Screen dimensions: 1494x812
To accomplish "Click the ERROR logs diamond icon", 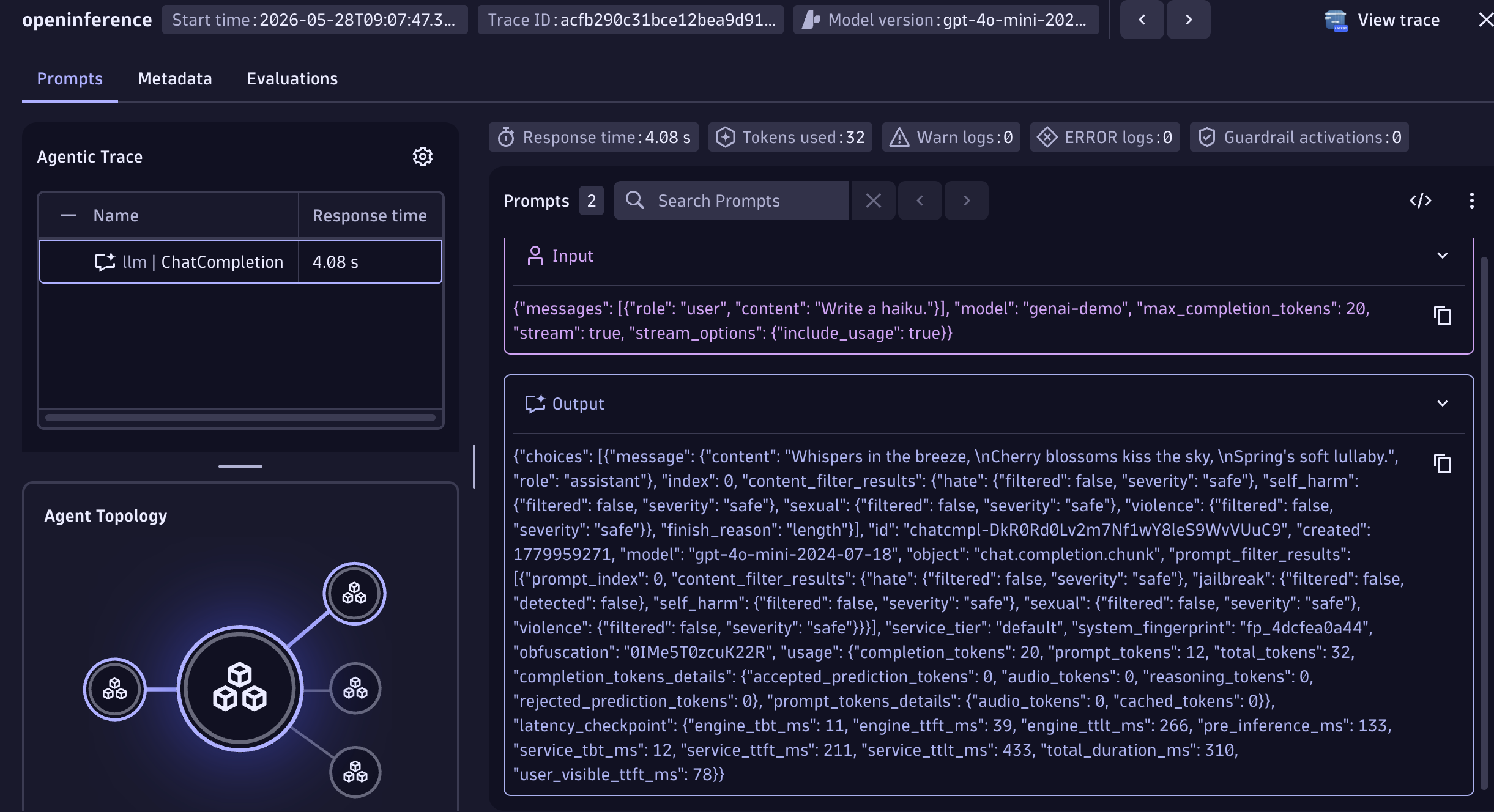I will pyautogui.click(x=1047, y=137).
